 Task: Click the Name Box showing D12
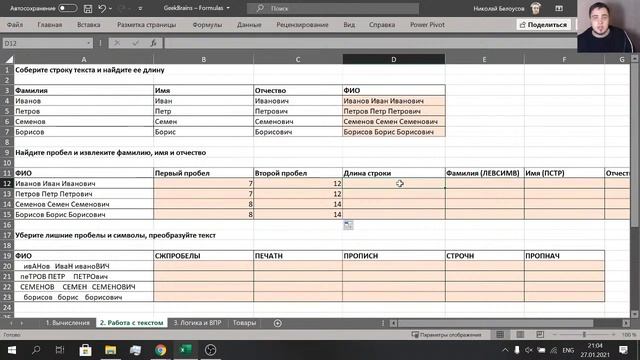pyautogui.click(x=44, y=43)
